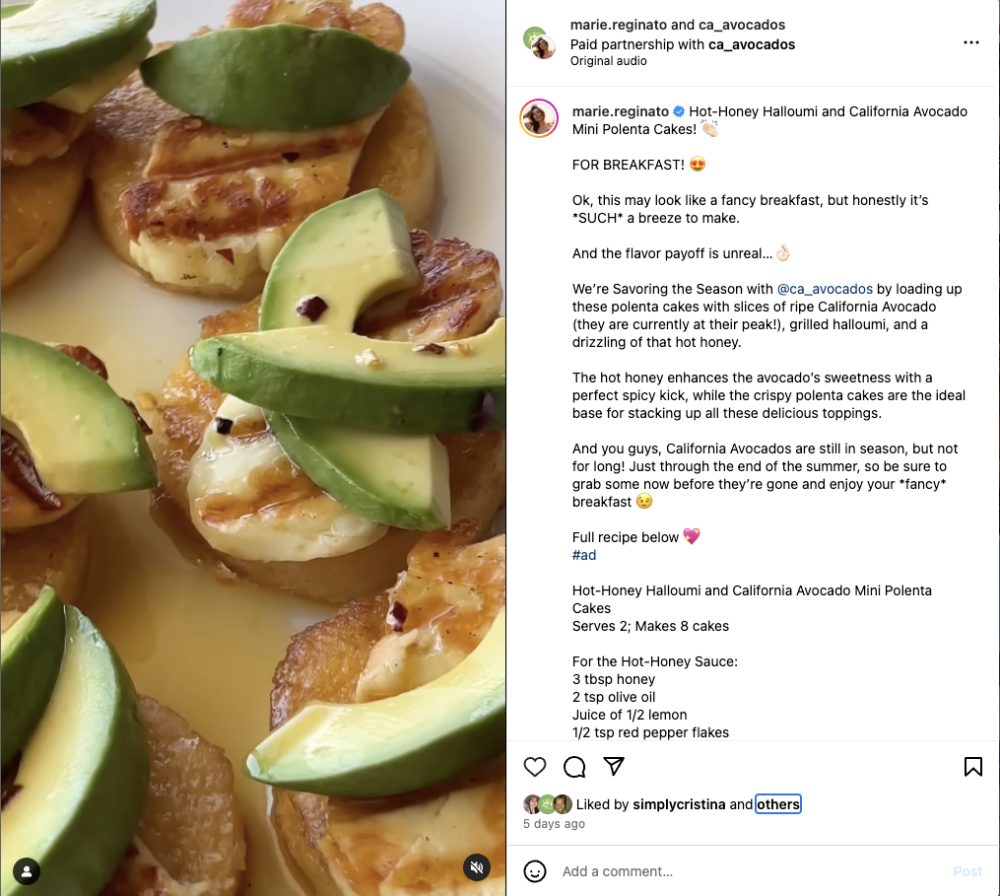1000x896 pixels.
Task: Click the smiley face on the comment bar
Action: 535,871
